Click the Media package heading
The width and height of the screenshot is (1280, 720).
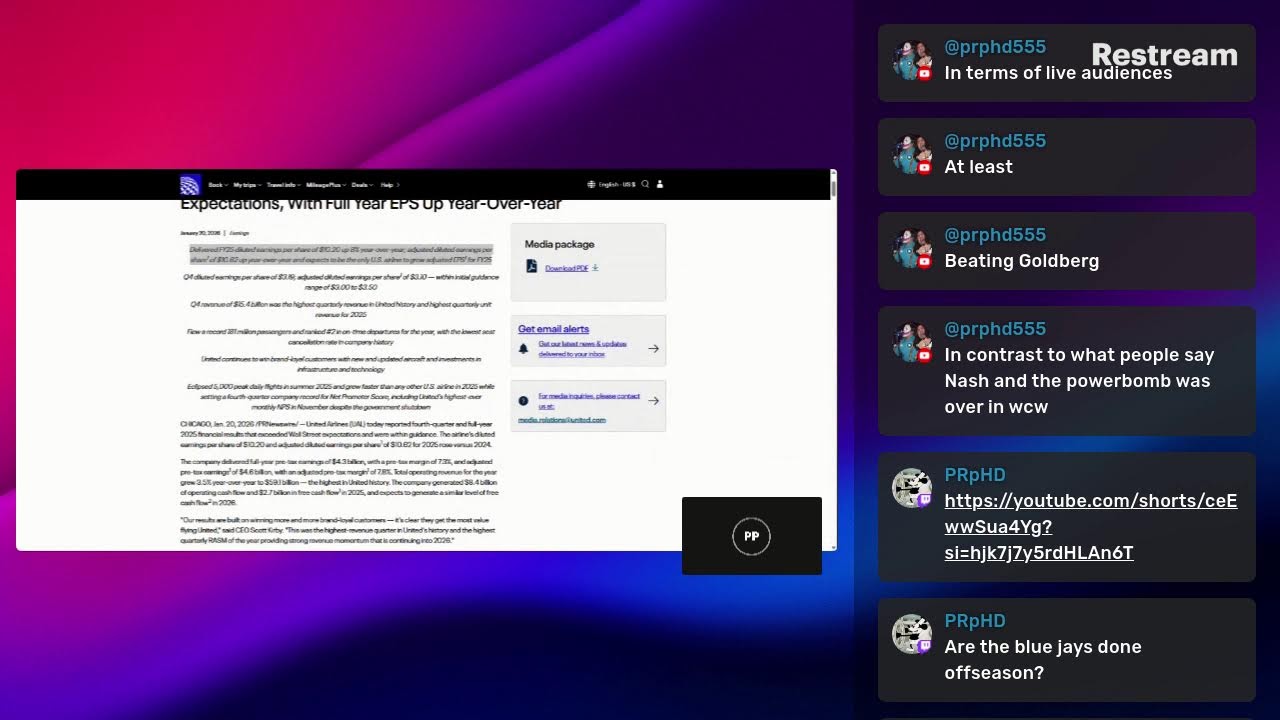pos(559,244)
